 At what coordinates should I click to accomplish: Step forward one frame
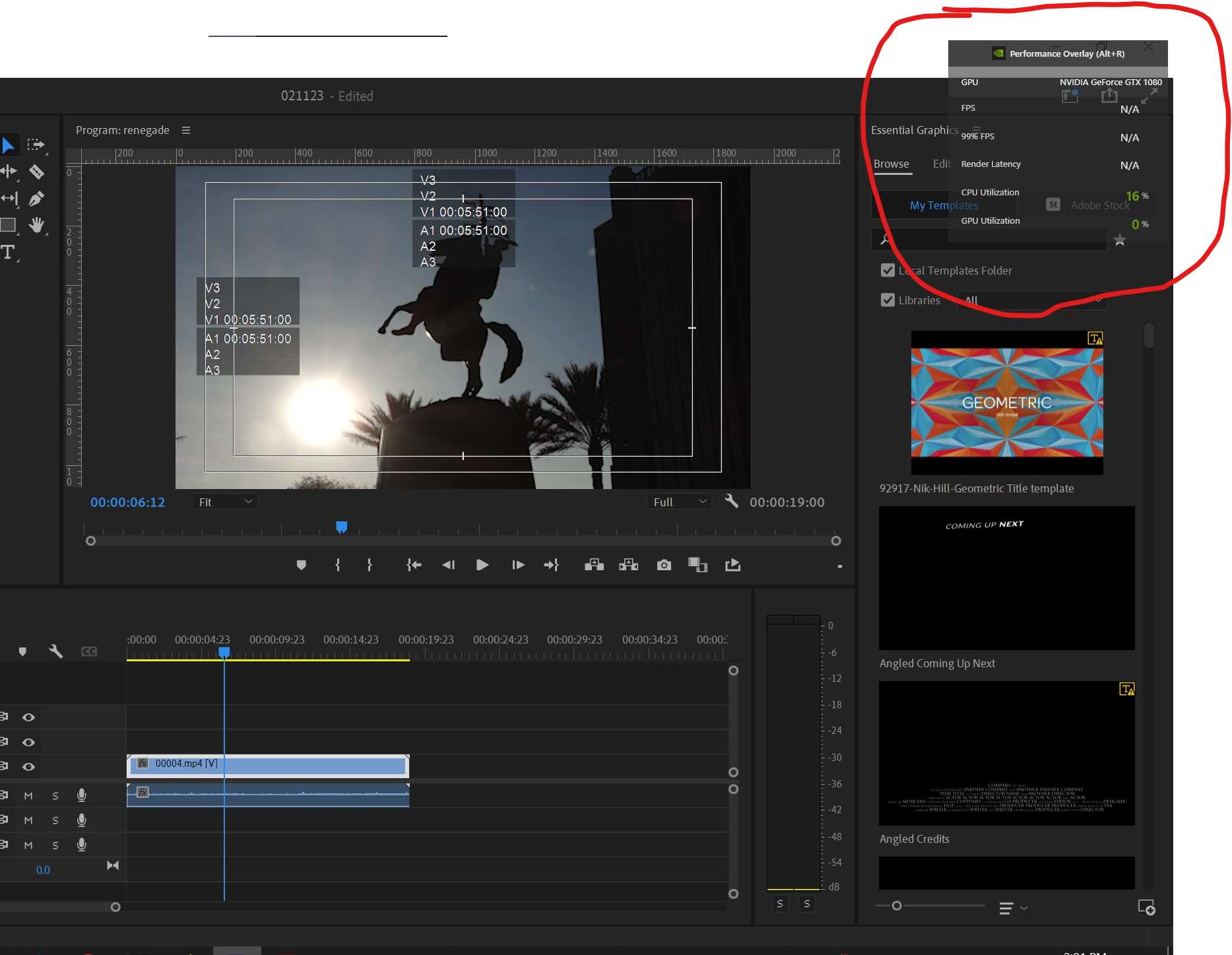pyautogui.click(x=518, y=565)
